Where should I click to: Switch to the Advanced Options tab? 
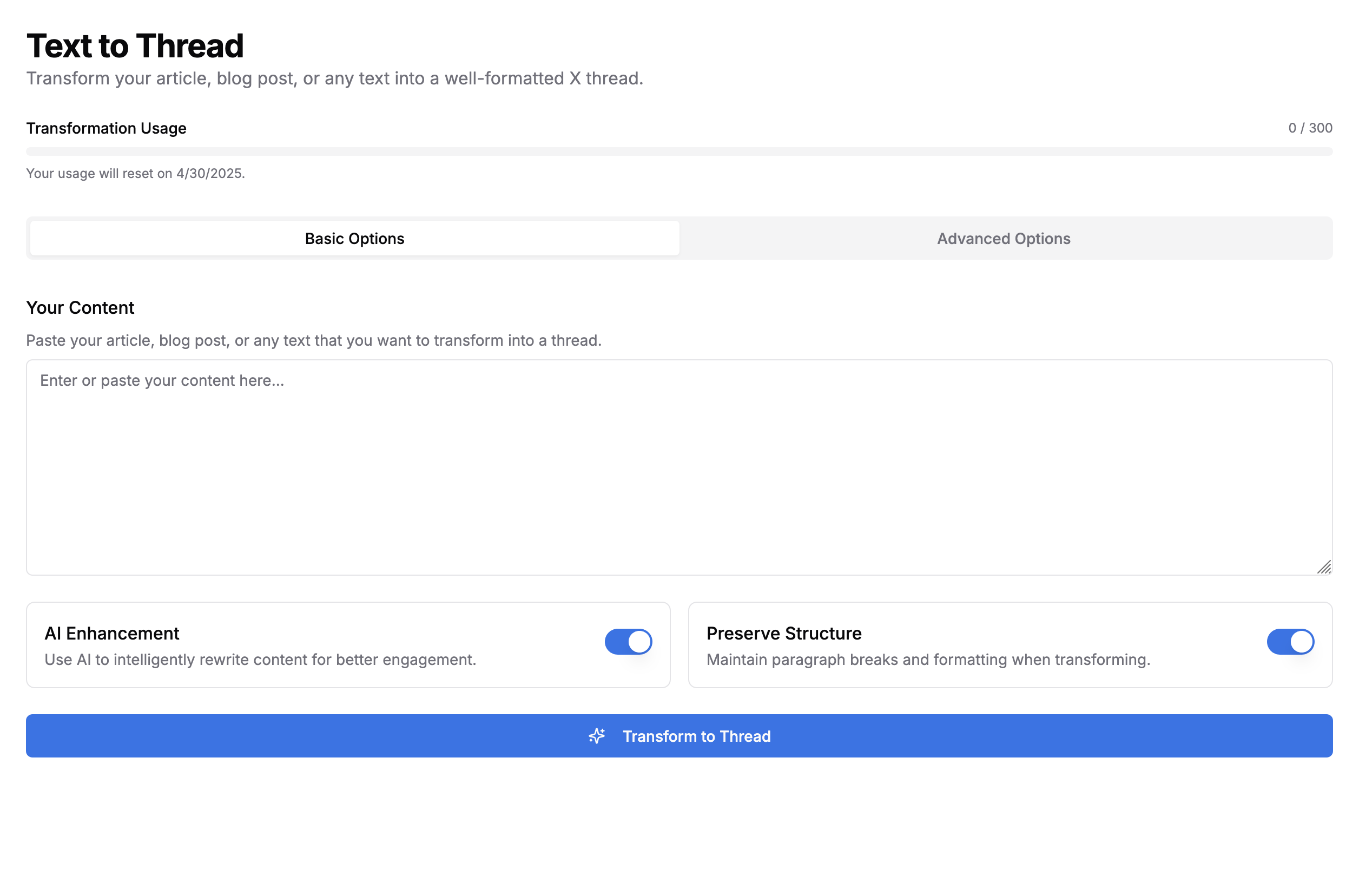pyautogui.click(x=1003, y=238)
